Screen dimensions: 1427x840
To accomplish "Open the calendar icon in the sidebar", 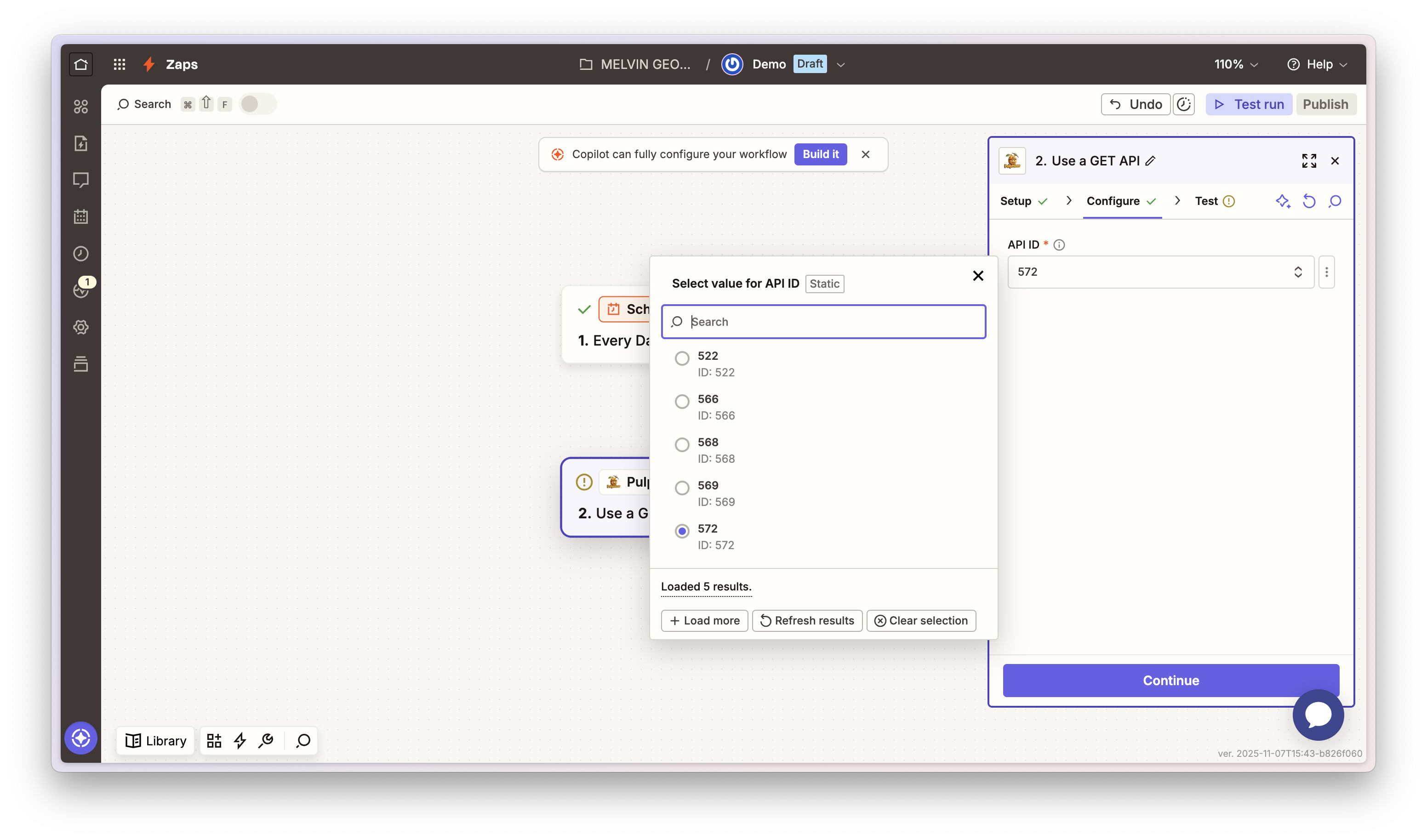I will pyautogui.click(x=80, y=216).
